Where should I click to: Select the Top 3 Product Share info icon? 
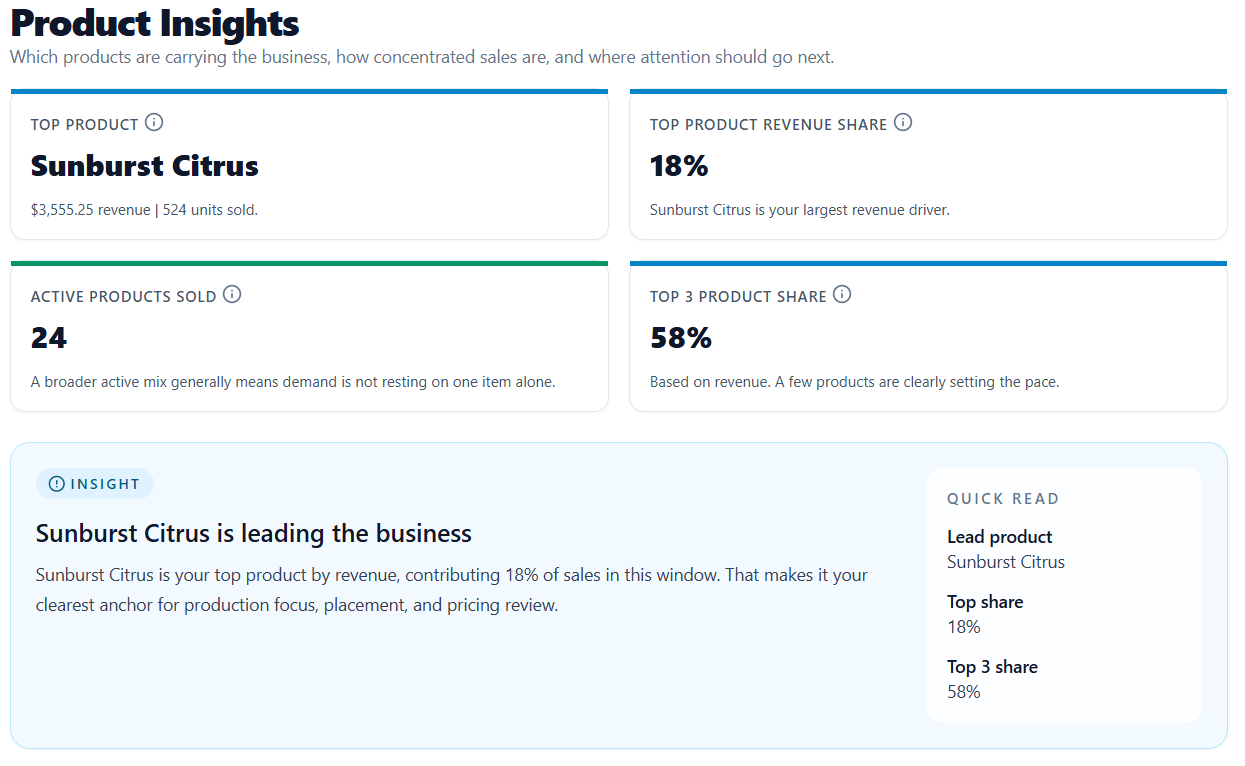coord(842,294)
